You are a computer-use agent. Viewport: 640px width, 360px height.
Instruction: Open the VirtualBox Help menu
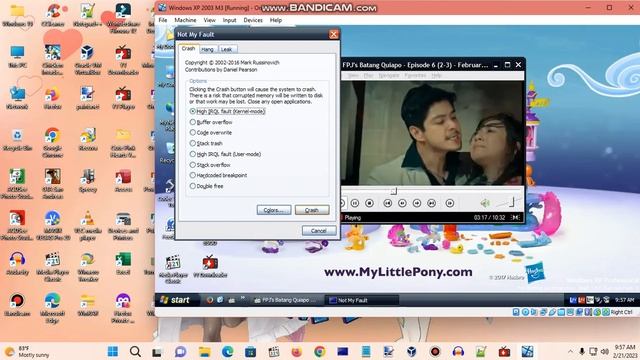pyautogui.click(x=276, y=20)
